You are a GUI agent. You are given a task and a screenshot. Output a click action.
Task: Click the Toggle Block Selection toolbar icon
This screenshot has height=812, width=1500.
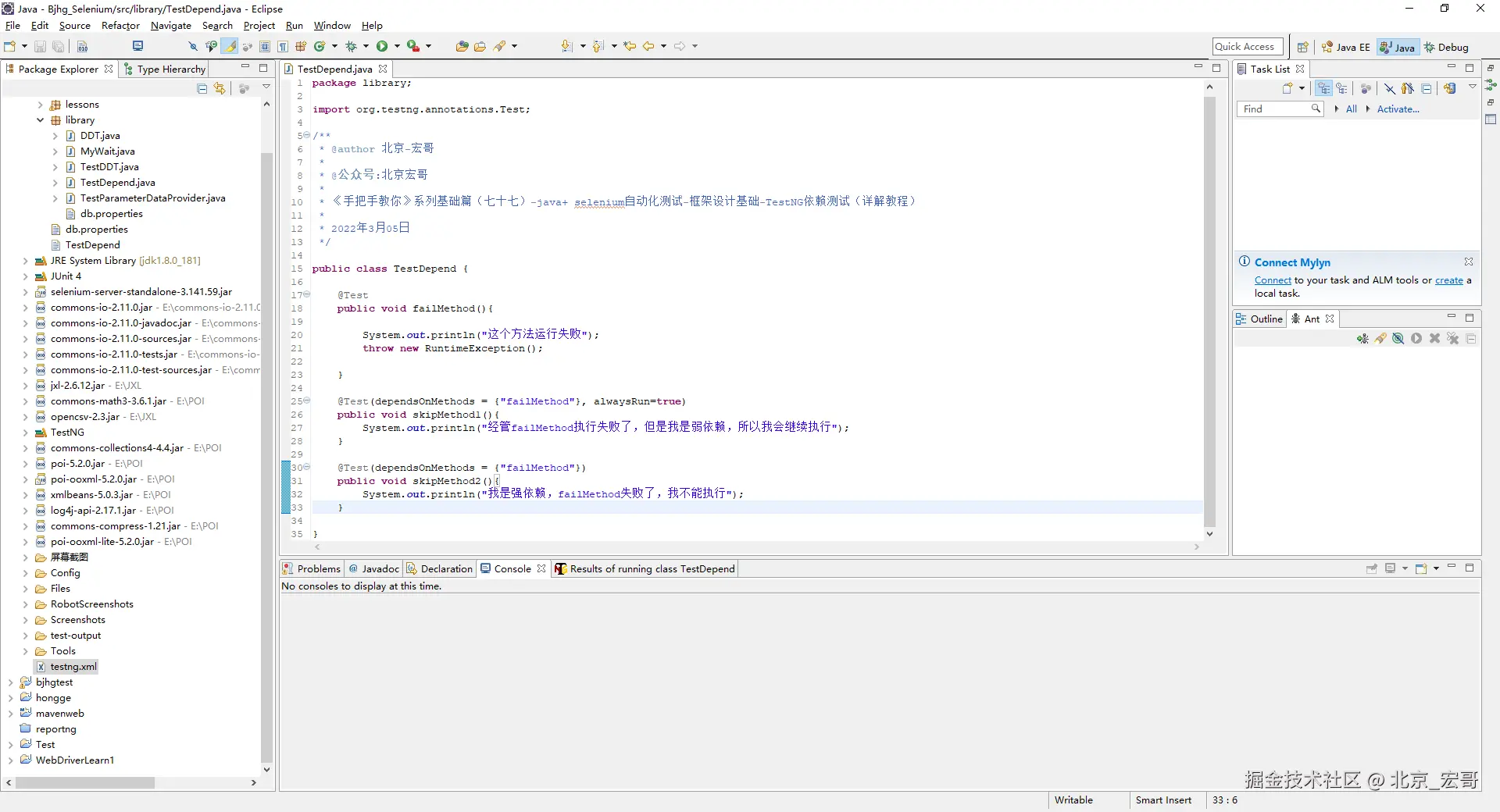click(265, 47)
